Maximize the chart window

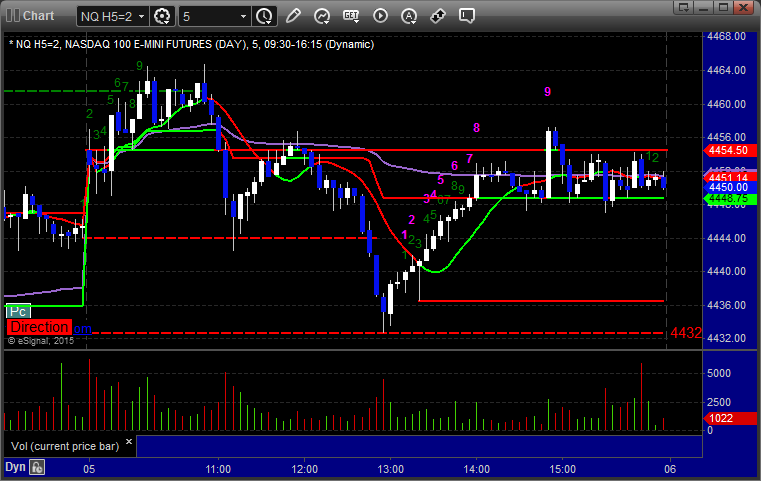(723, 7)
